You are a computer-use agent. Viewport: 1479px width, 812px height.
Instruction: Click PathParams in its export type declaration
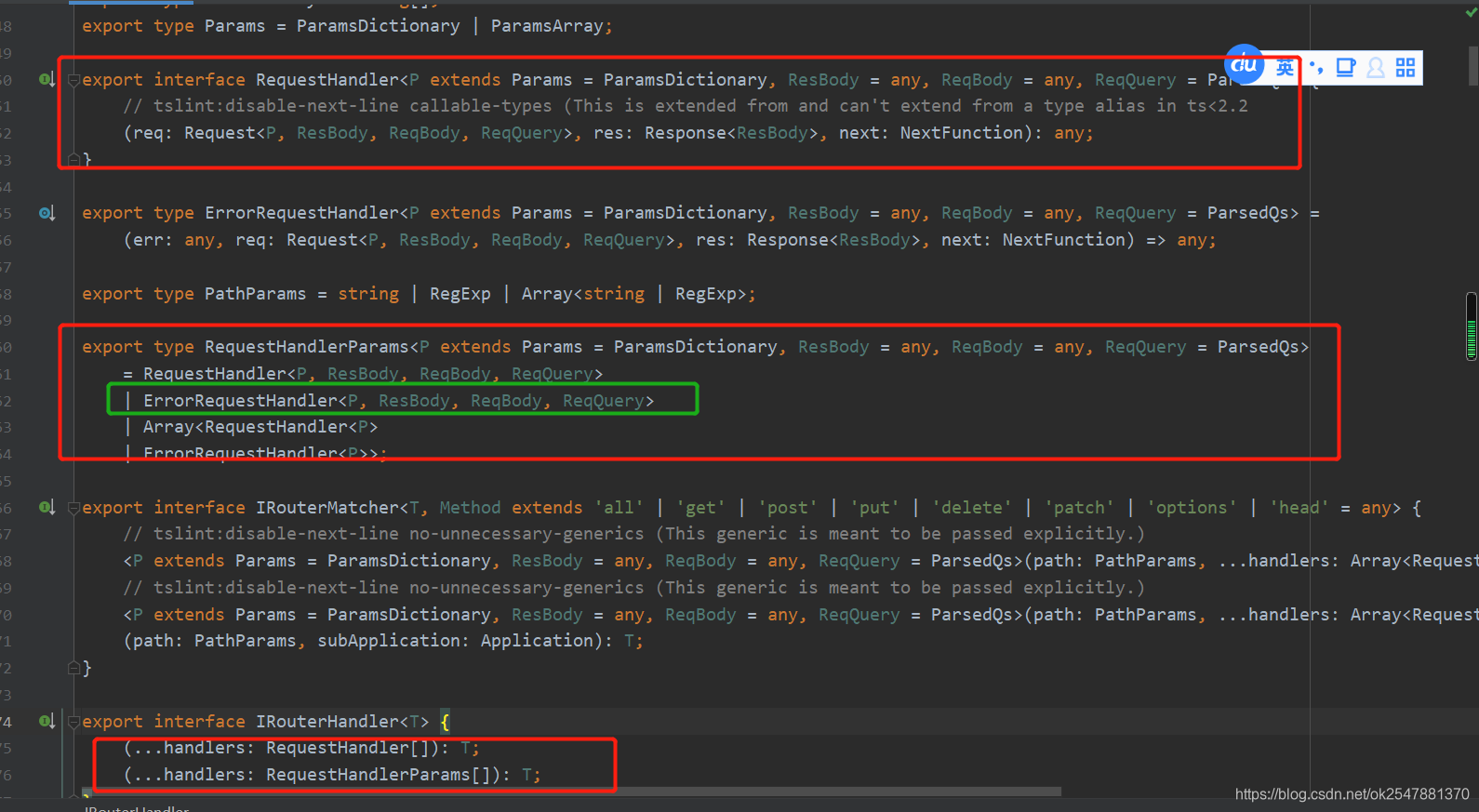[x=256, y=294]
